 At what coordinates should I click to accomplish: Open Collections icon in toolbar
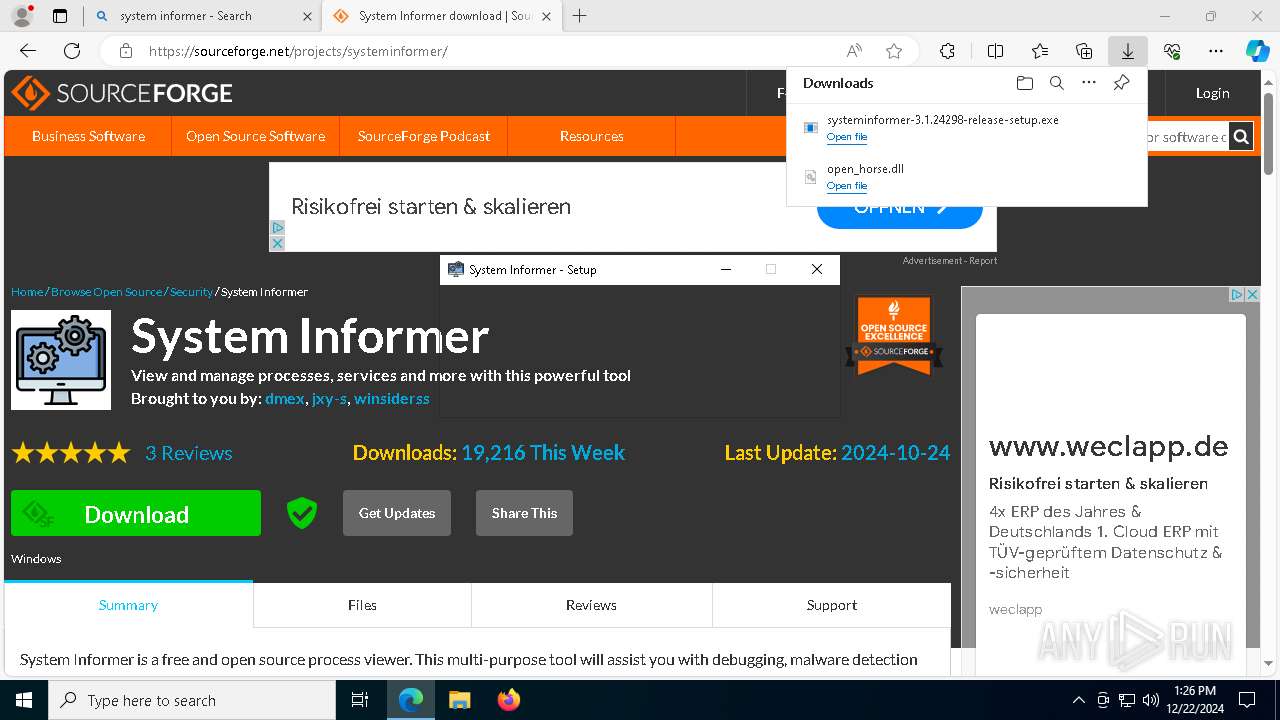[1084, 51]
